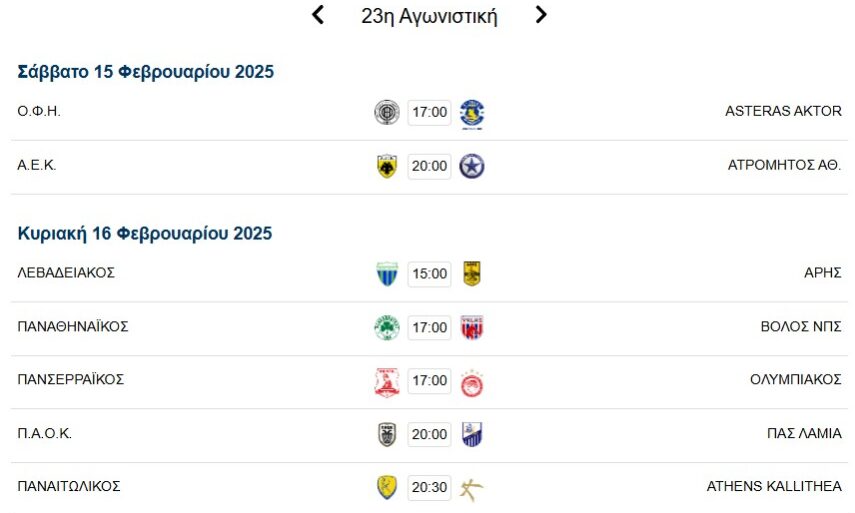Viewport: 855px width, 513px height.
Task: Click the ΟΛΥΜΠΙΑΚΟΣ team name
Action: pyautogui.click(x=795, y=380)
